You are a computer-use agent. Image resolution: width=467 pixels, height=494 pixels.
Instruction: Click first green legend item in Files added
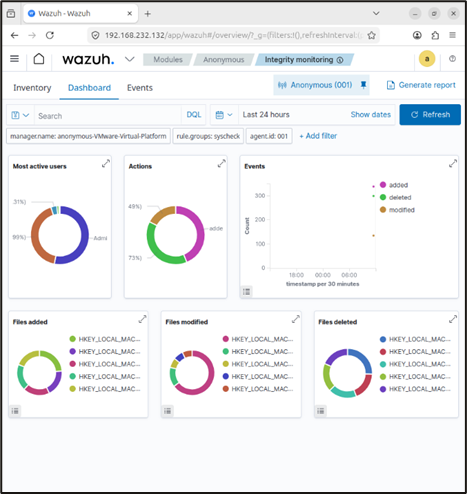click(x=105, y=339)
